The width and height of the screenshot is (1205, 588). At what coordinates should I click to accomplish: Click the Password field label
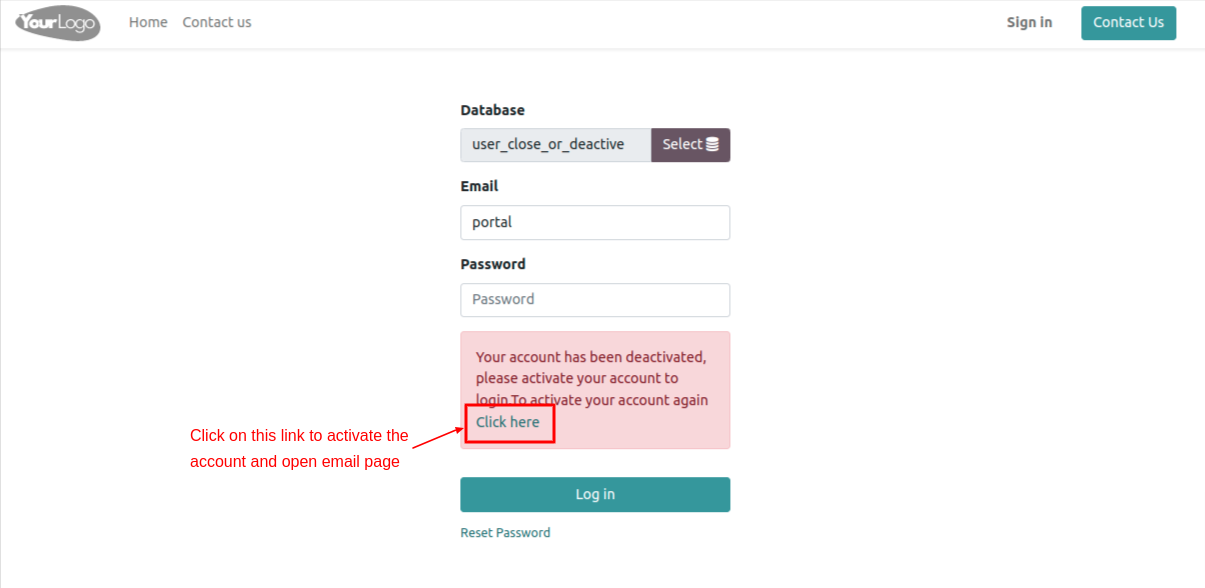(493, 264)
